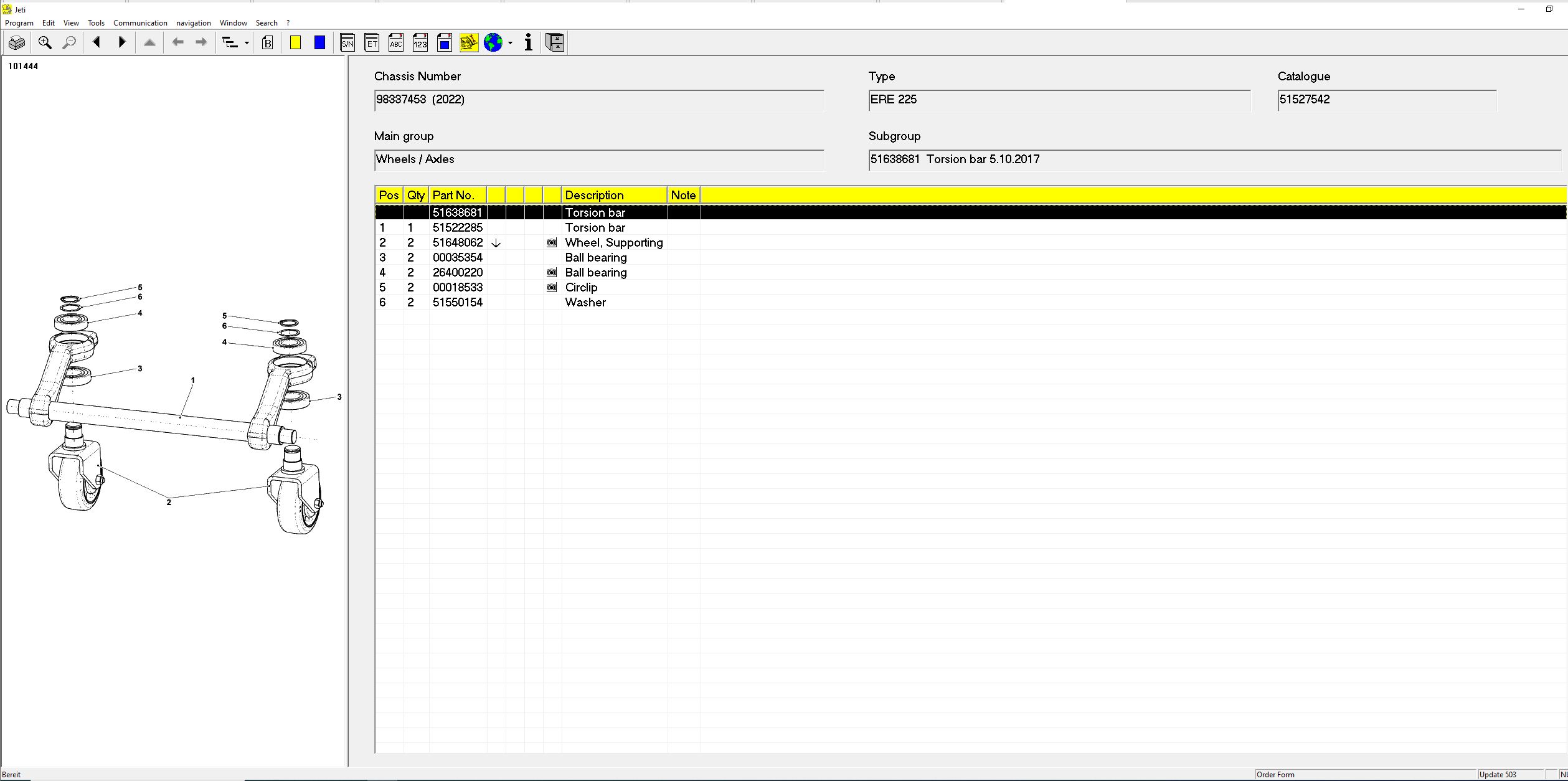Click the Qty column header
The height and width of the screenshot is (781, 1568).
click(x=416, y=195)
